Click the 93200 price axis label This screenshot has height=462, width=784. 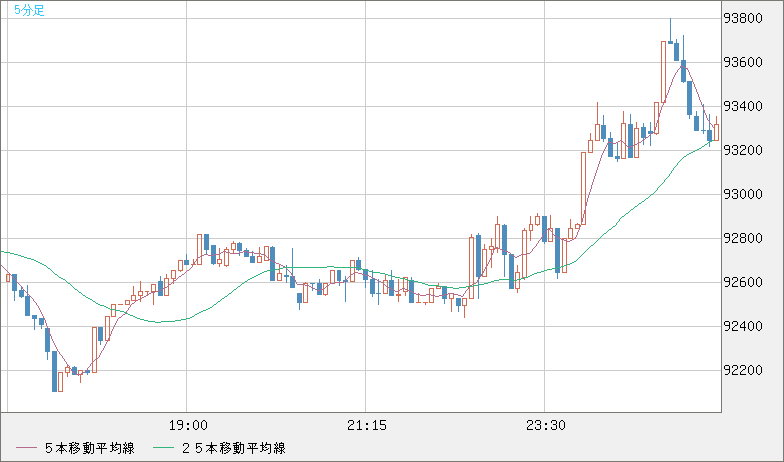(x=743, y=150)
